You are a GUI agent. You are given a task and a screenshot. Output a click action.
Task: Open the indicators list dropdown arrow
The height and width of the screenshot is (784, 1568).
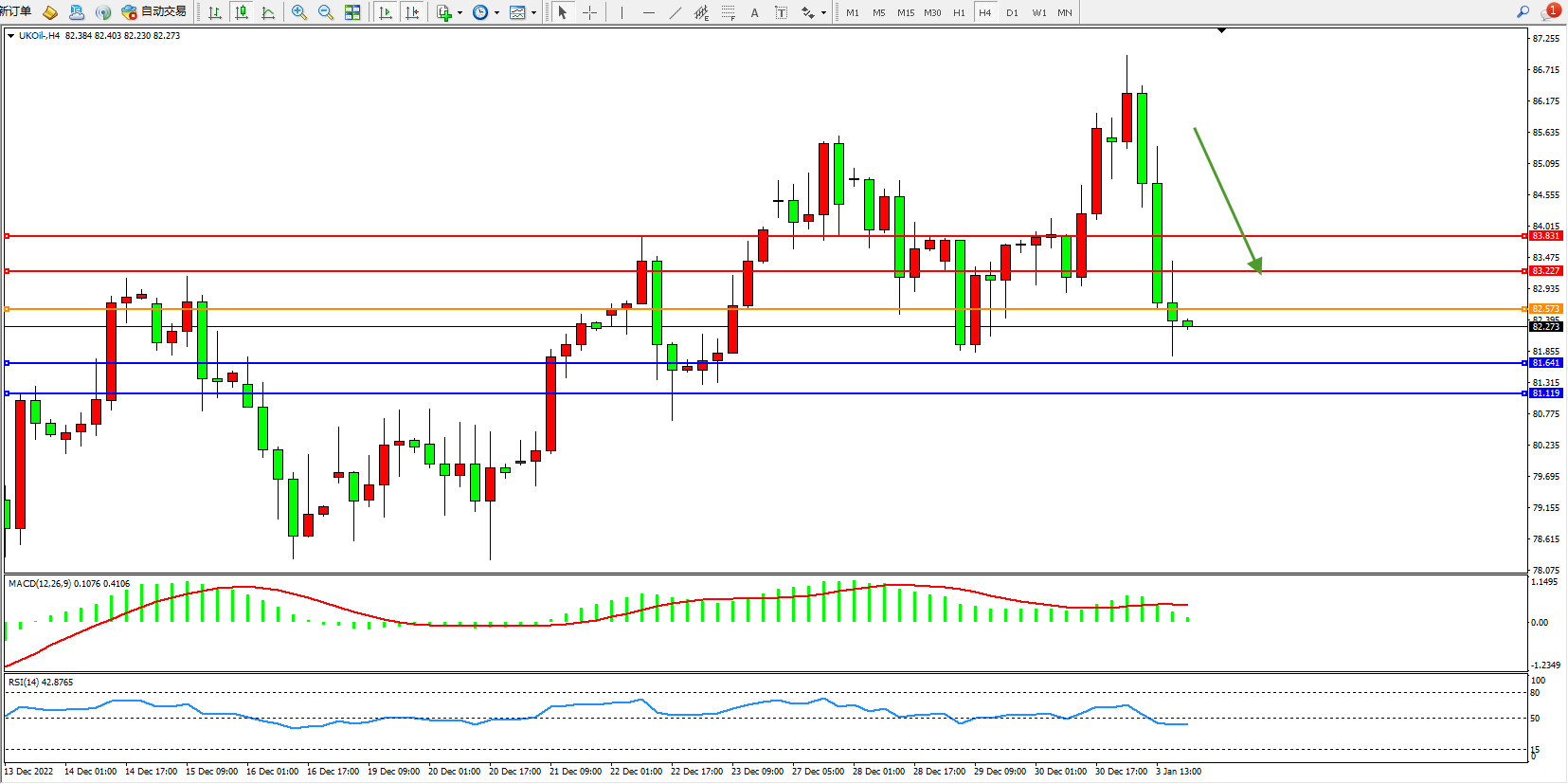(460, 13)
